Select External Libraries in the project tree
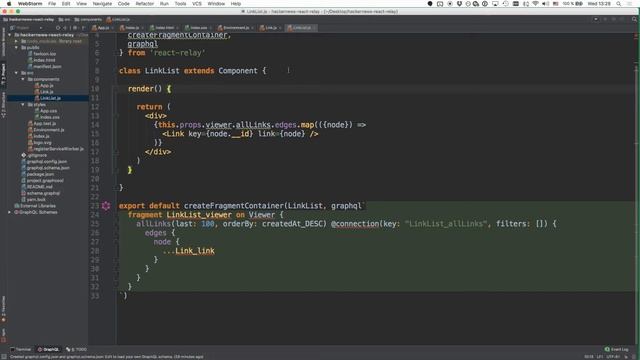The image size is (640, 360). 38,206
